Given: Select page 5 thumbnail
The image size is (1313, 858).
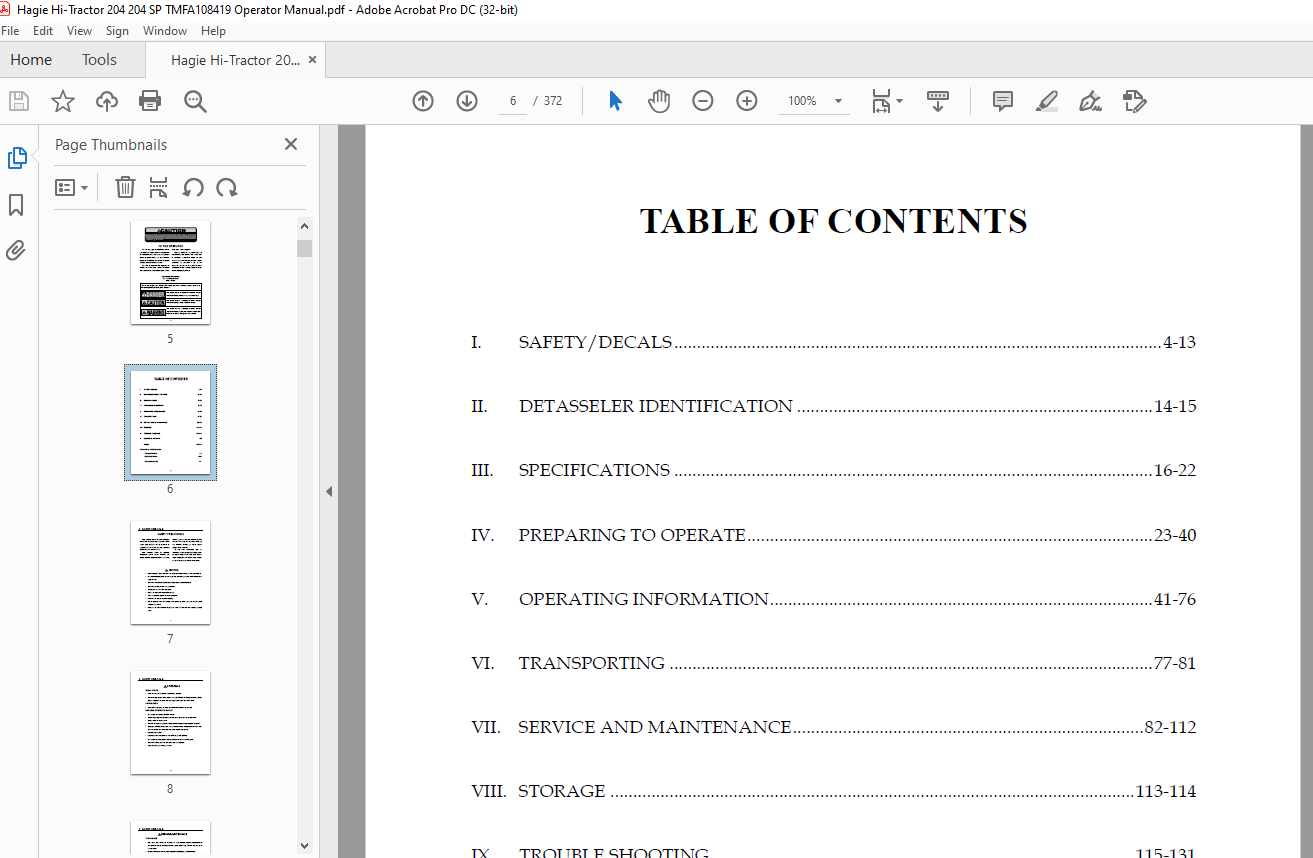Looking at the screenshot, I should coord(170,273).
